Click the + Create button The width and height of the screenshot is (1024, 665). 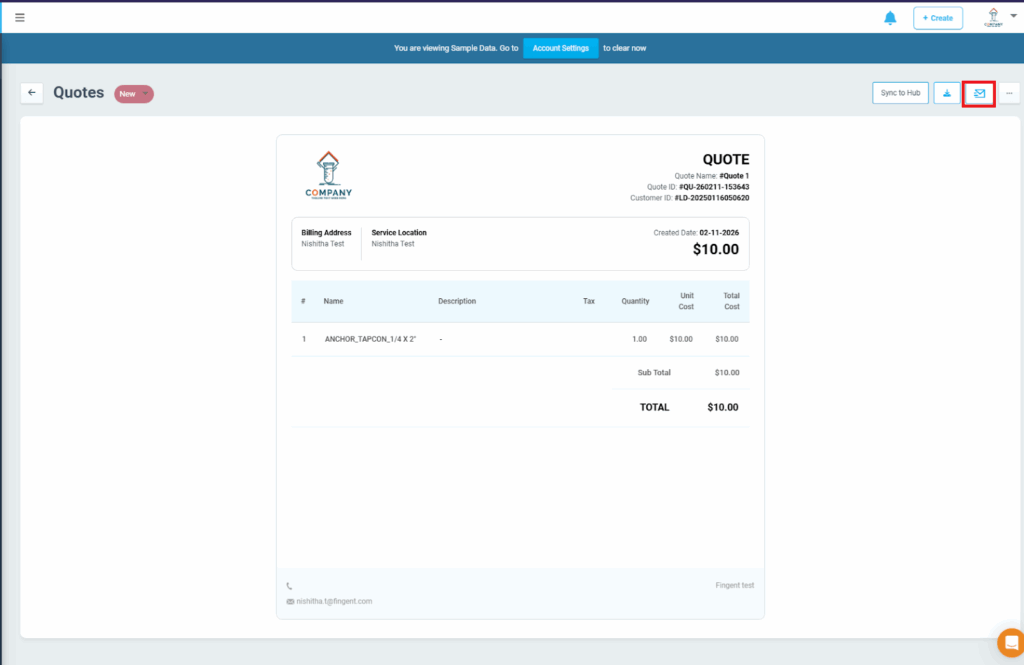pos(937,18)
